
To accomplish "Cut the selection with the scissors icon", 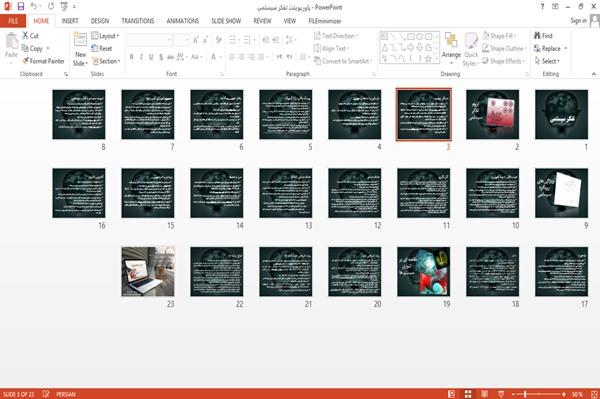I will pos(26,36).
